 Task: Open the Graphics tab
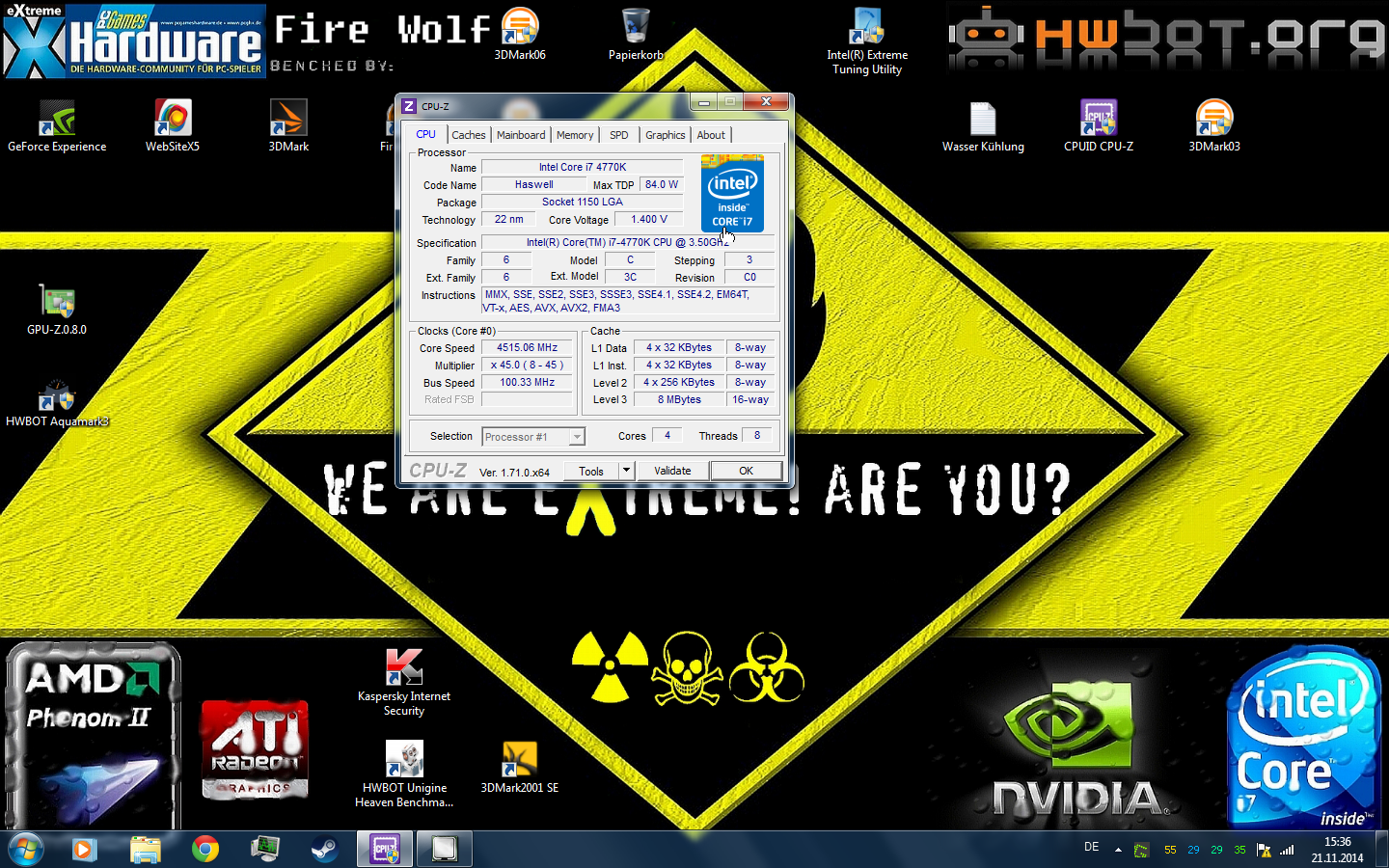coord(666,135)
